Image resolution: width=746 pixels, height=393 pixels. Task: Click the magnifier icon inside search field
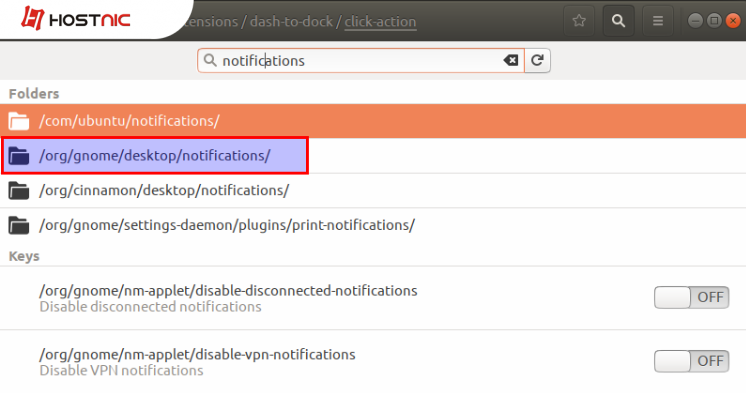[x=210, y=60]
